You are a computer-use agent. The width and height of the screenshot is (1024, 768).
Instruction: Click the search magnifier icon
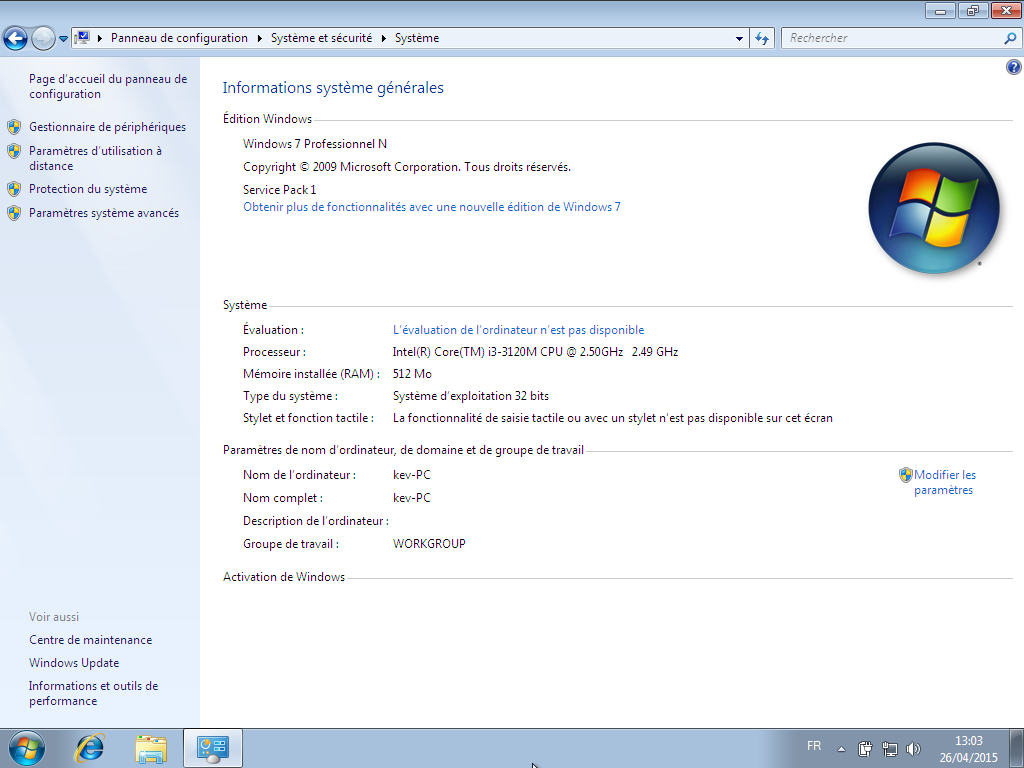pos(1010,39)
